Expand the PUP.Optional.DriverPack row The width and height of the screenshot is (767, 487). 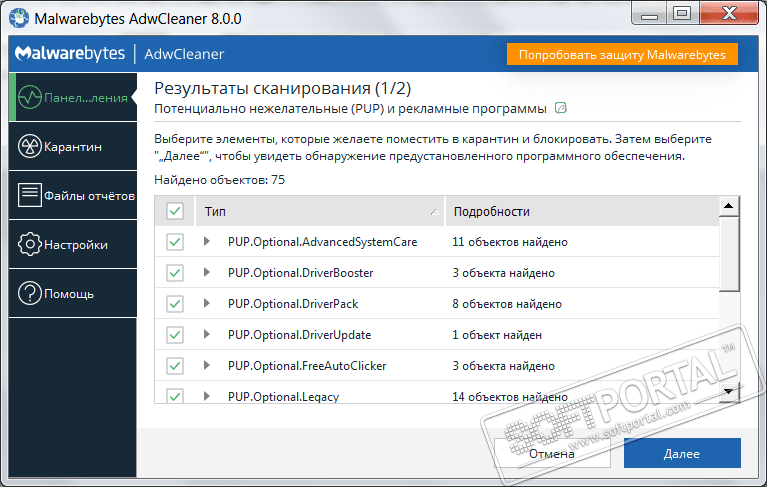207,303
